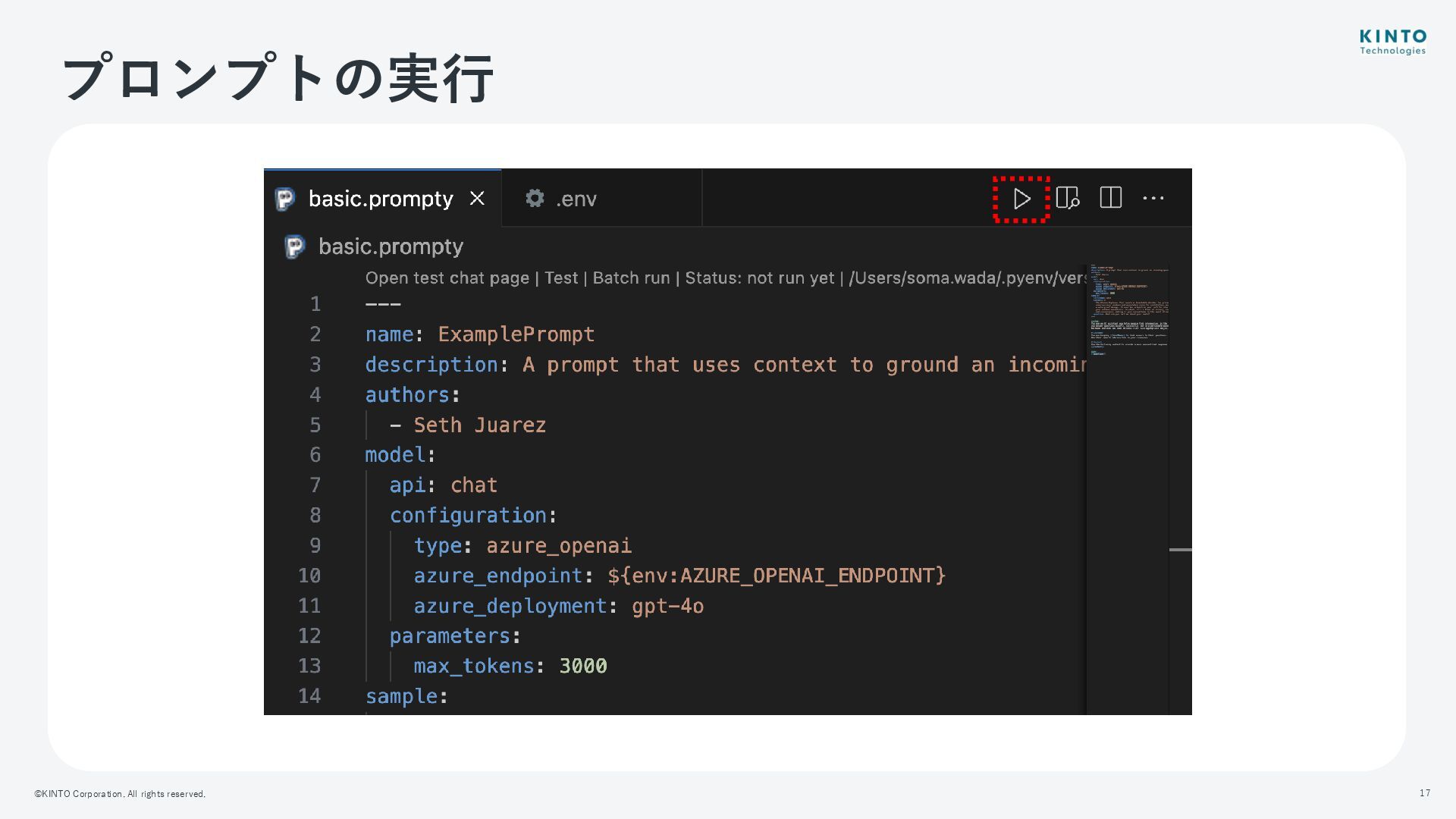
Task: Click 'Status: not run yet' text
Action: tap(759, 278)
